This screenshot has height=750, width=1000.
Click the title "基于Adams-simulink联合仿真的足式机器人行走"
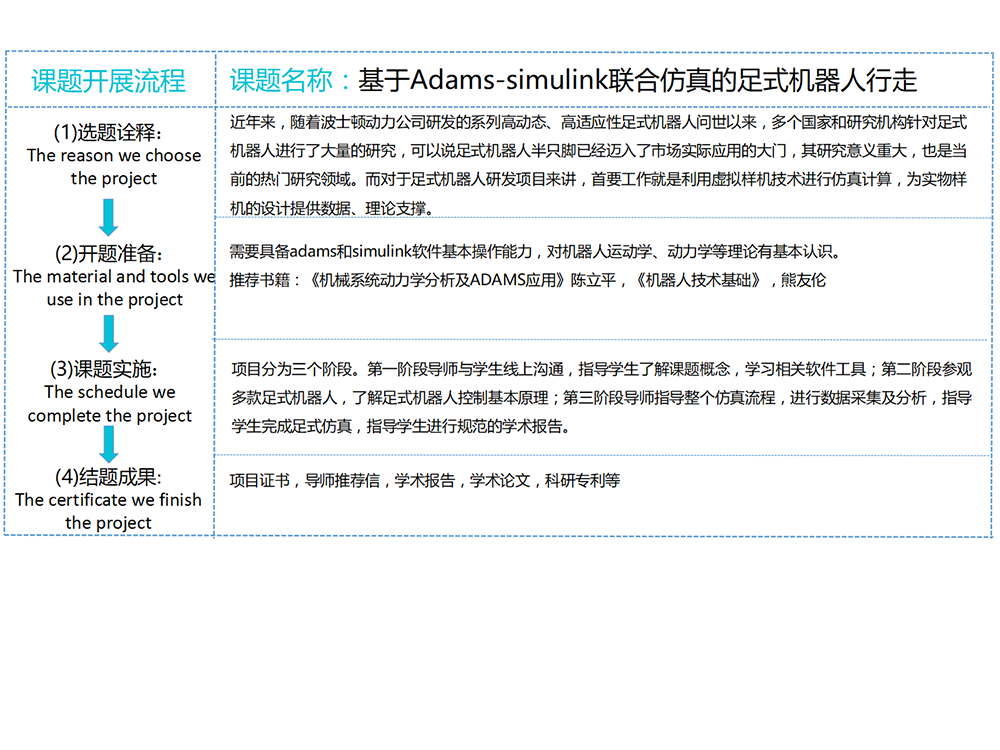637,80
